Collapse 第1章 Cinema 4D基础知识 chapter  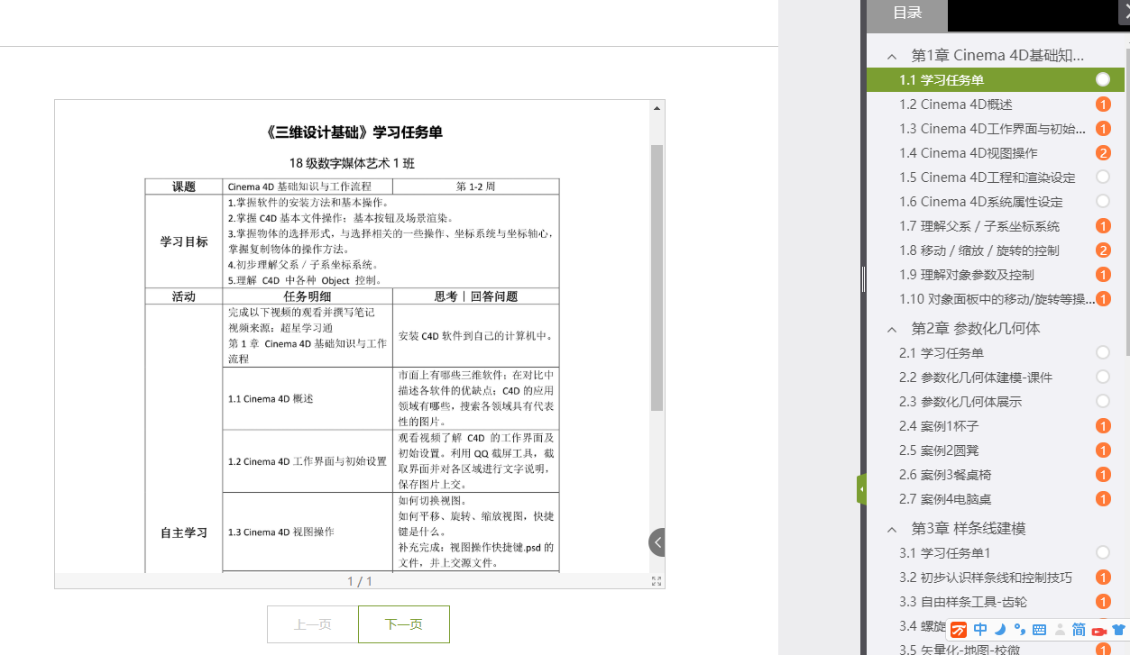(892, 56)
